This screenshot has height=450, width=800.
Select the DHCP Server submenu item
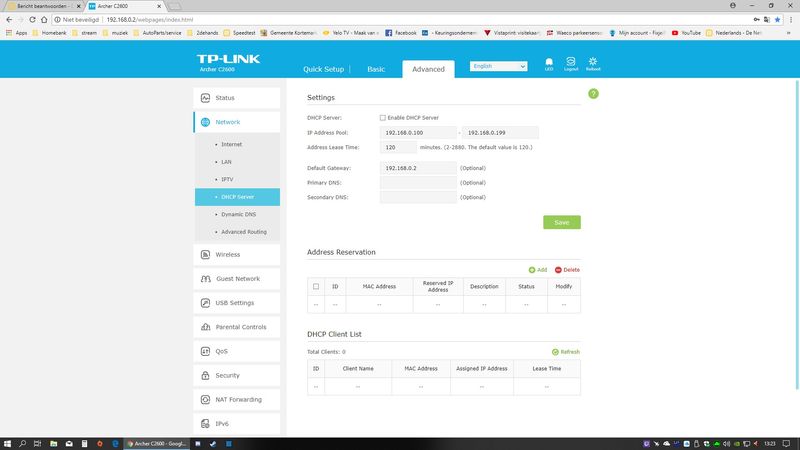point(237,197)
